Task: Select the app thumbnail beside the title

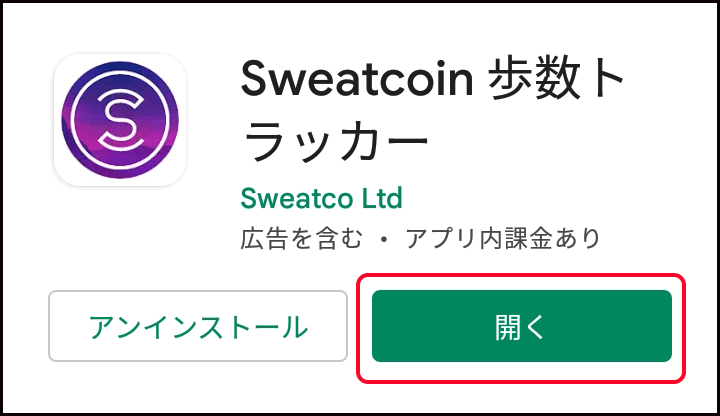Action: coord(120,119)
